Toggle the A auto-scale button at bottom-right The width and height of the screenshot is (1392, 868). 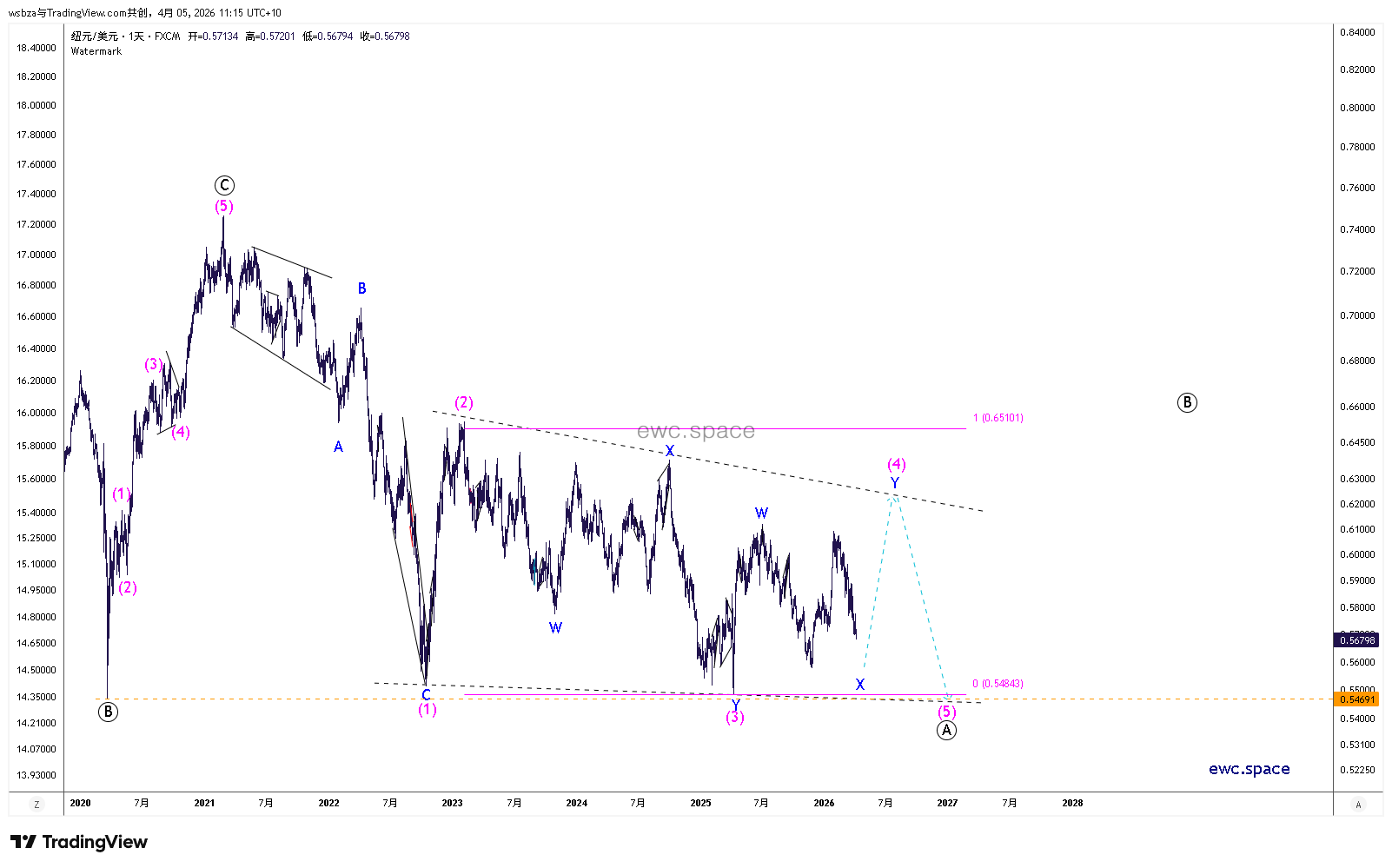point(1358,805)
